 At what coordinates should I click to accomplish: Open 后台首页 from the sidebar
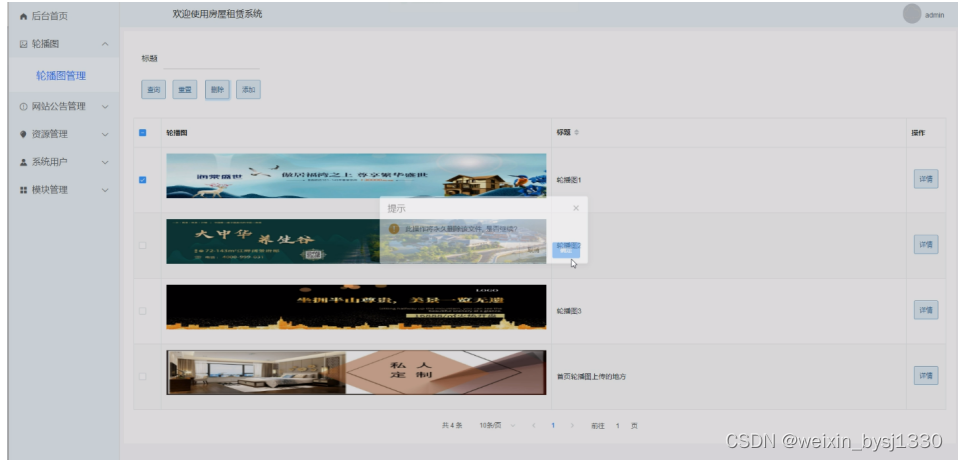pos(64,16)
